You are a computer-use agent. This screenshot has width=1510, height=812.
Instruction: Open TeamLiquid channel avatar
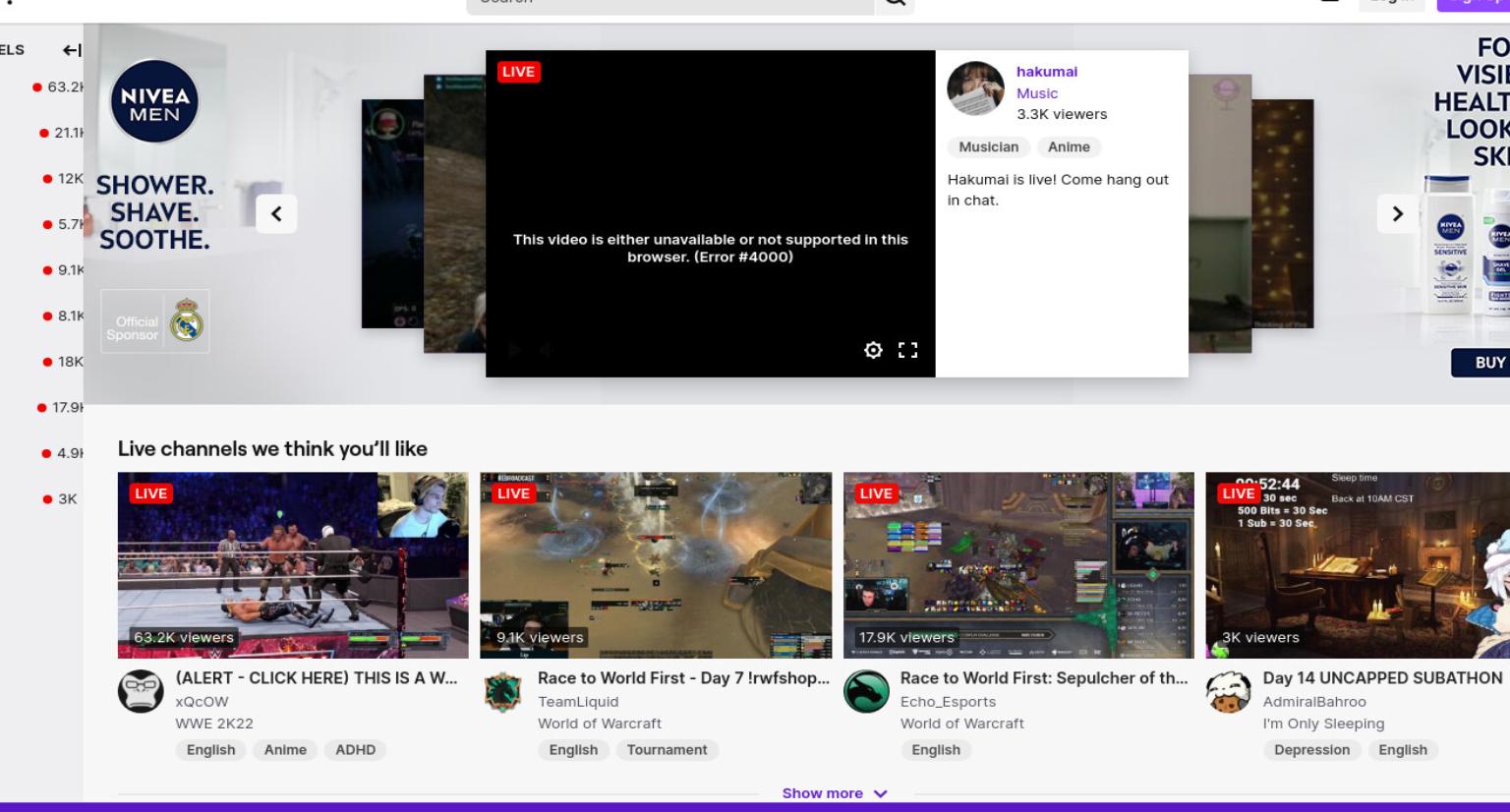coord(503,691)
